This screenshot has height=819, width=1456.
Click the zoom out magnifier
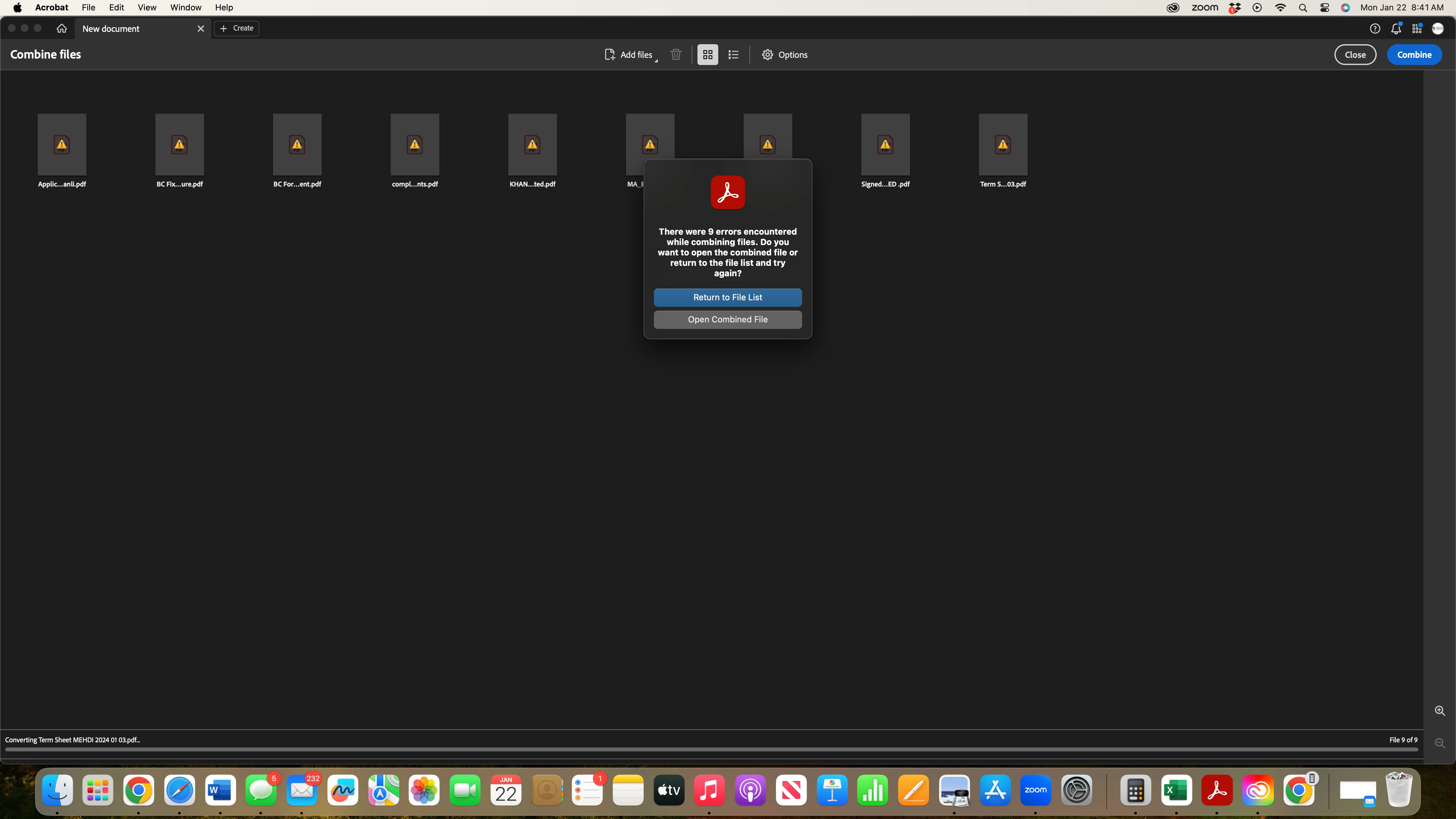(x=1440, y=743)
